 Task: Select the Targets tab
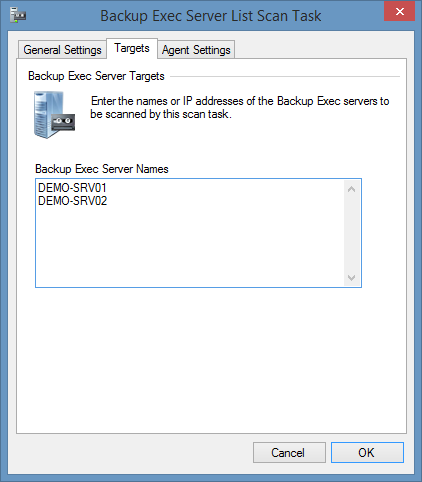pyautogui.click(x=132, y=48)
